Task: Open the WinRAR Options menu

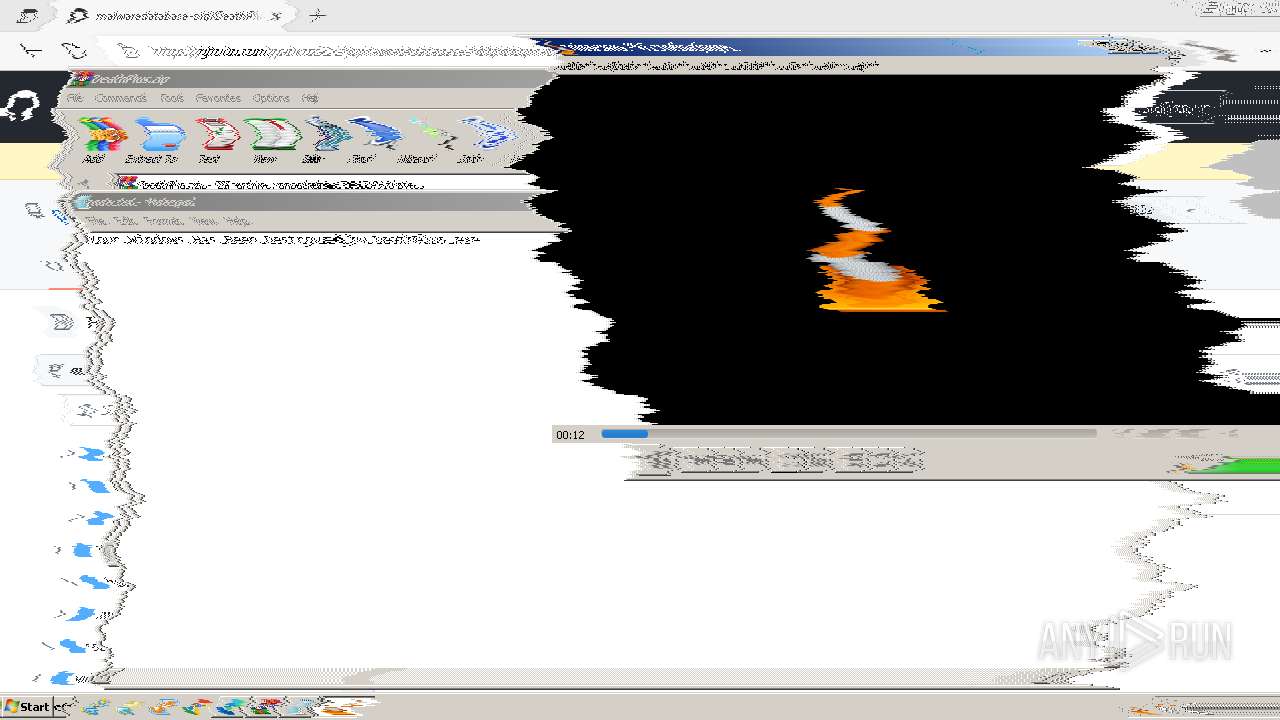Action: (271, 98)
